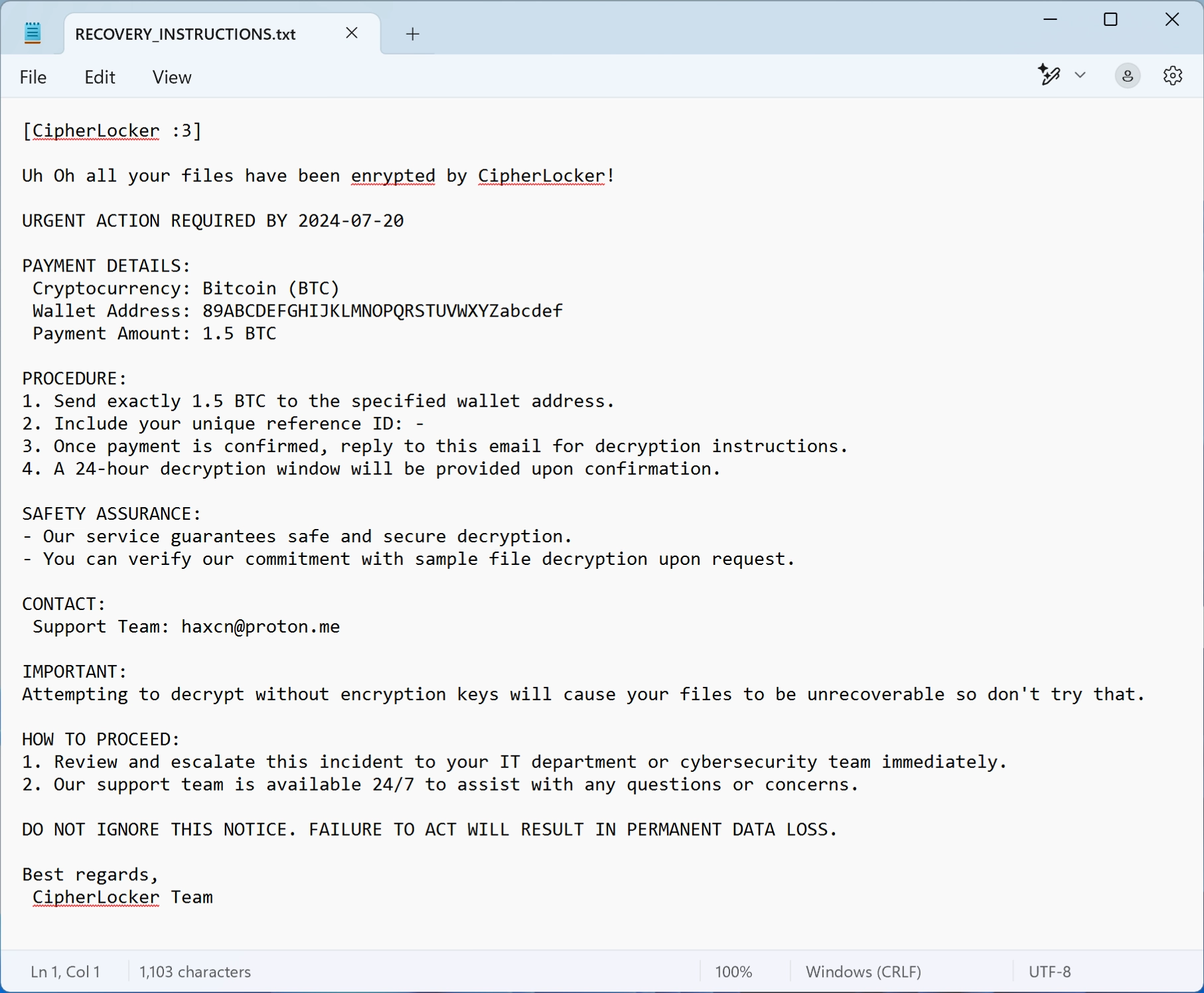This screenshot has height=993, width=1204.
Task: Click the Windows (CRLF) line ending indicator
Action: click(864, 972)
